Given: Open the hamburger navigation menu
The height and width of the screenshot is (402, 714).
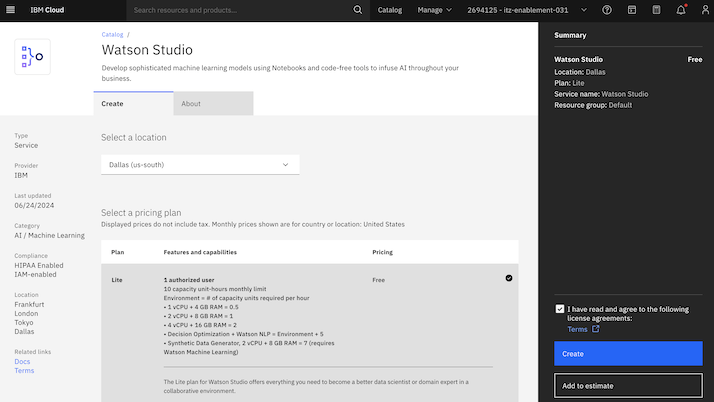Looking at the screenshot, I should click(10, 10).
